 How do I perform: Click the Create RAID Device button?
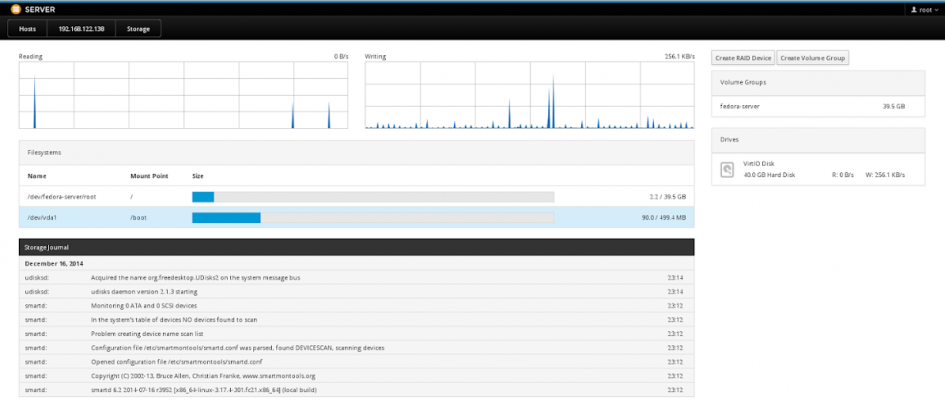tap(743, 58)
